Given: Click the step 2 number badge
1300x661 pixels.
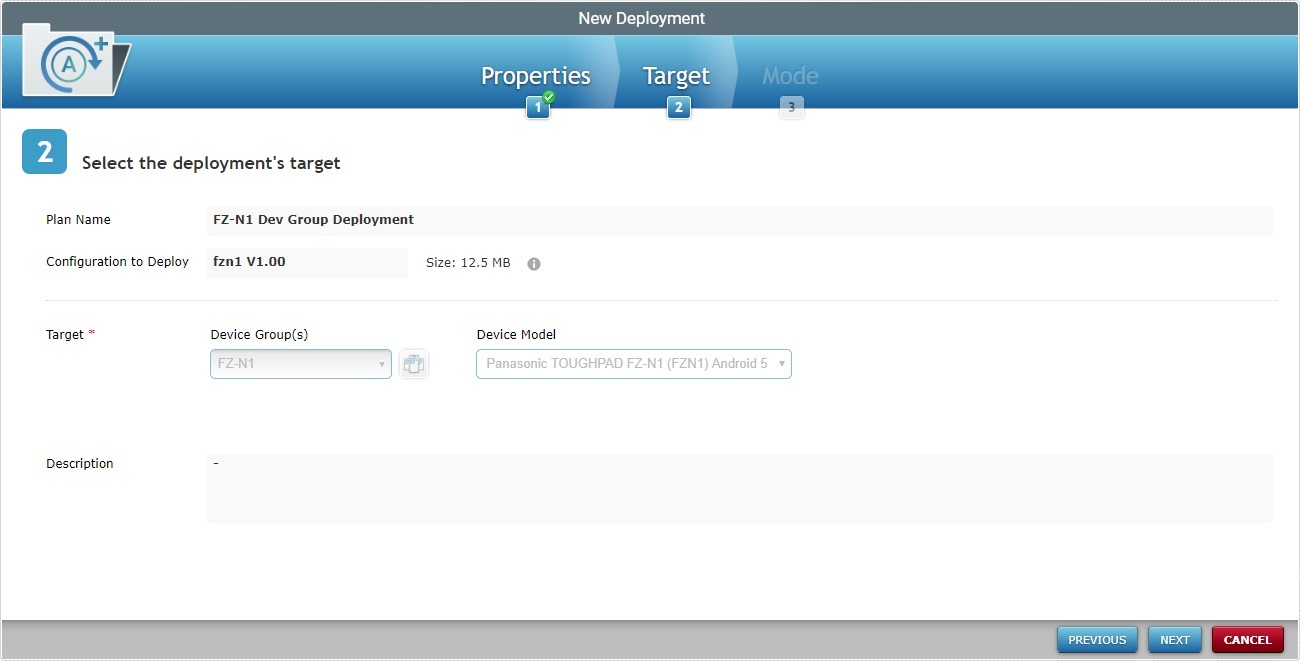Looking at the screenshot, I should (x=678, y=107).
